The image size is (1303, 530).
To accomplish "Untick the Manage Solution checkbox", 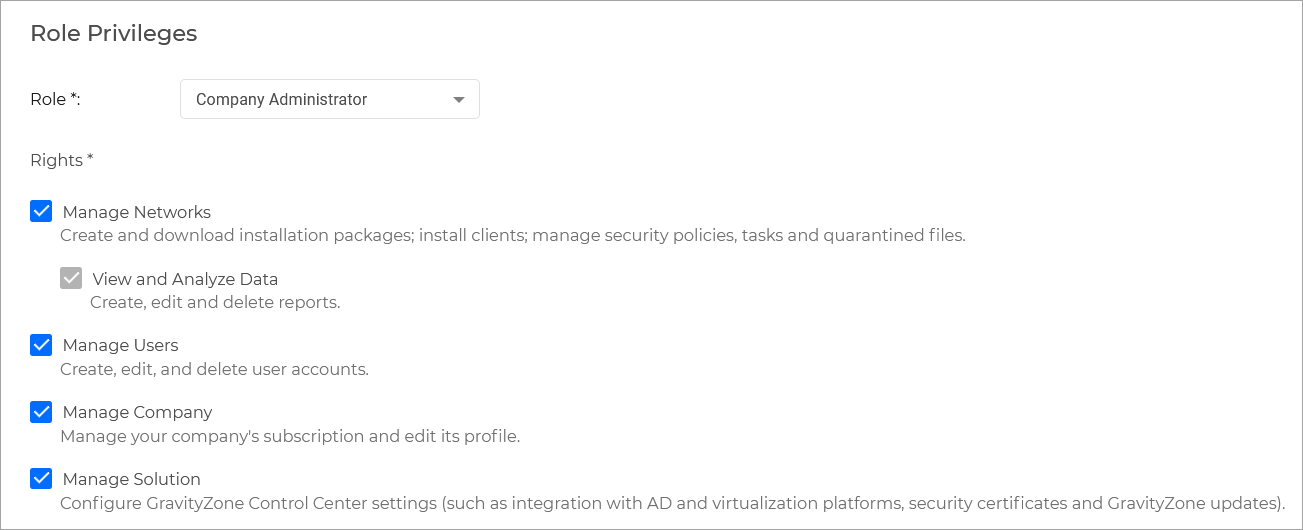I will click(x=41, y=478).
